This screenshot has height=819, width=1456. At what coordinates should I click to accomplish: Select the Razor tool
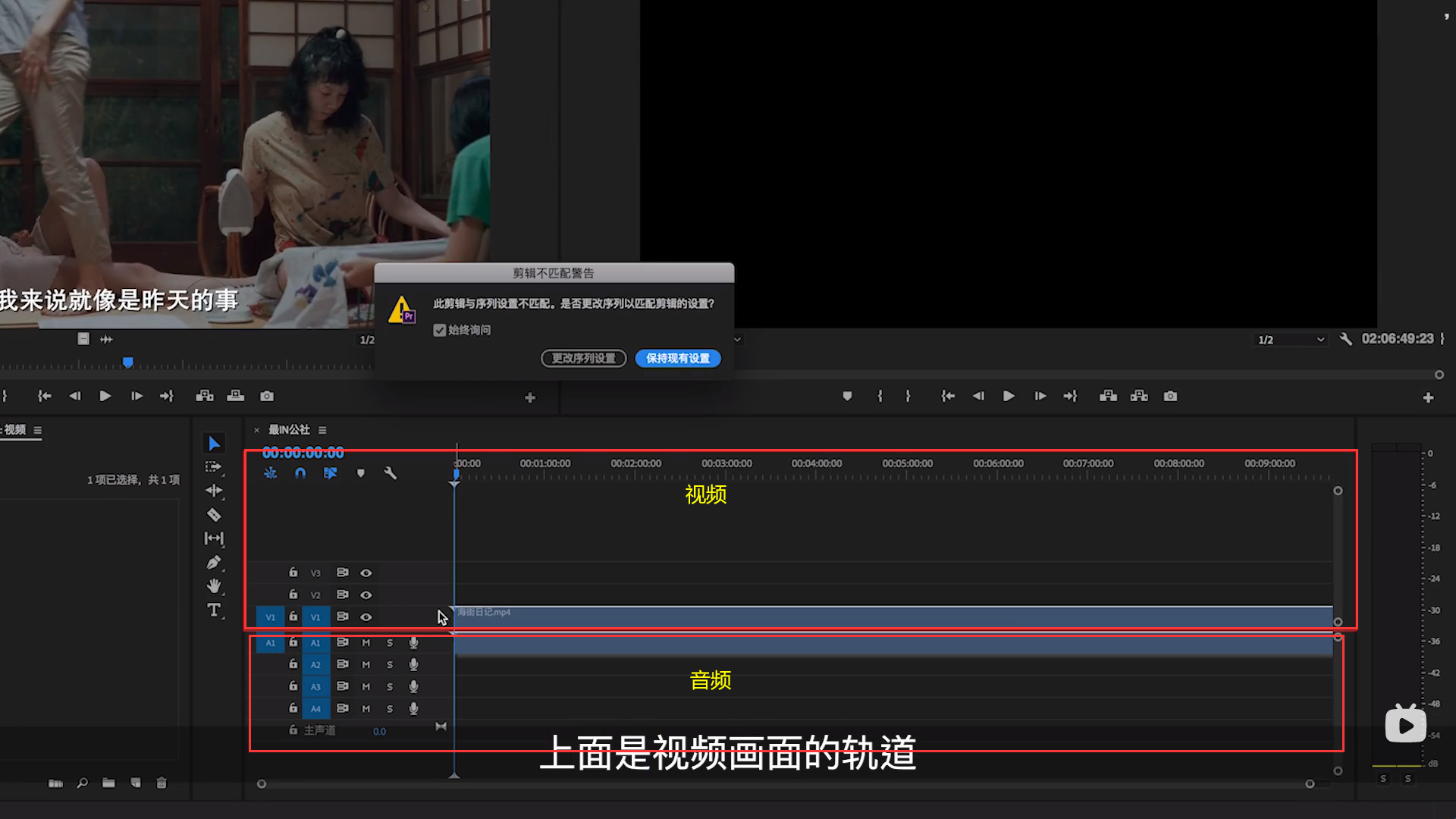click(214, 515)
